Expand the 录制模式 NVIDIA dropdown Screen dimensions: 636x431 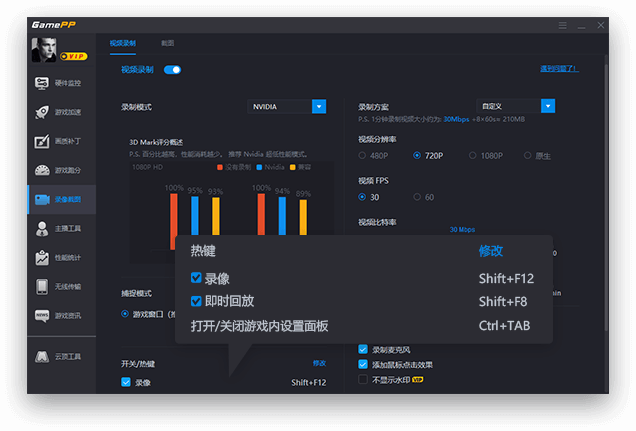coord(319,107)
